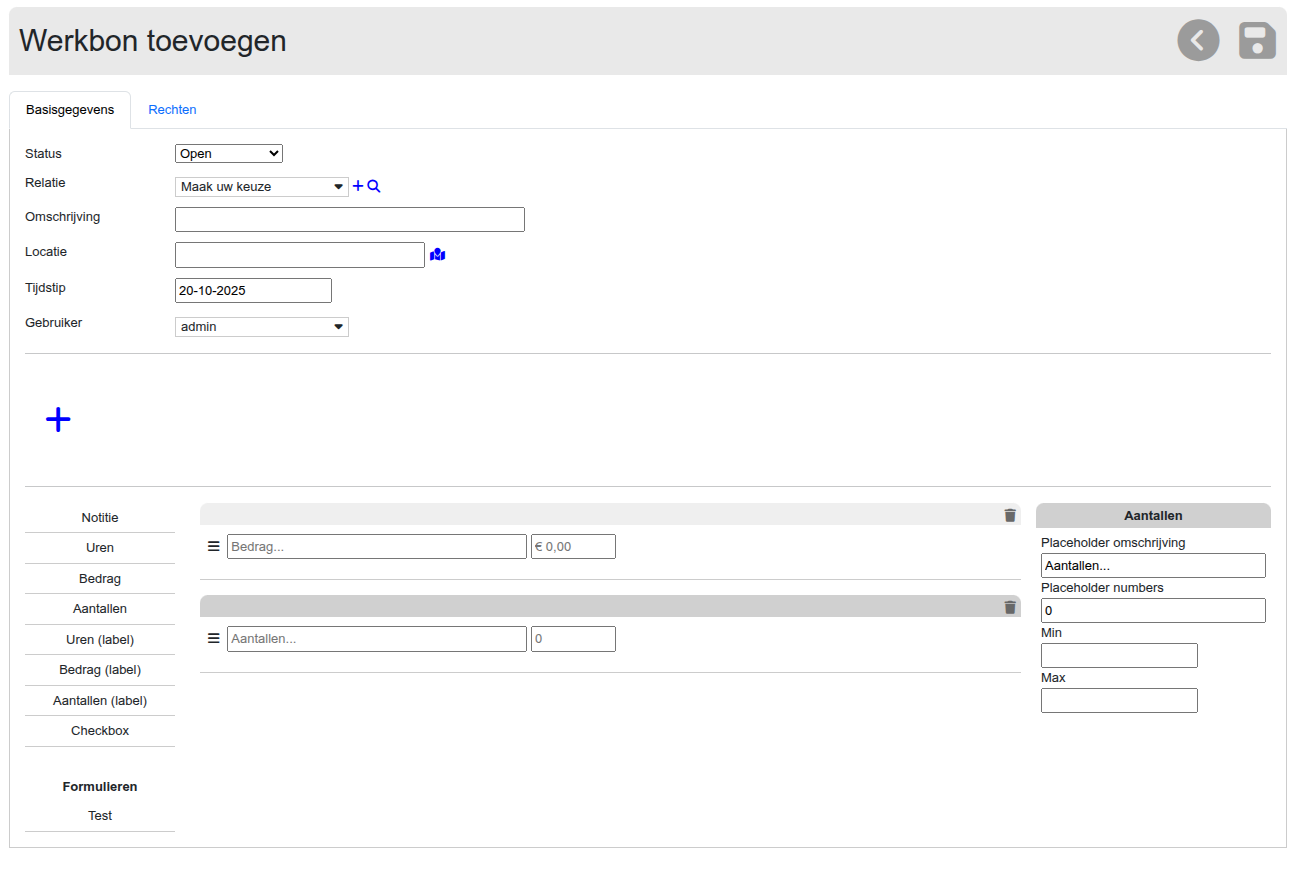Delete the Bedrag row with trash icon

pyautogui.click(x=1010, y=515)
